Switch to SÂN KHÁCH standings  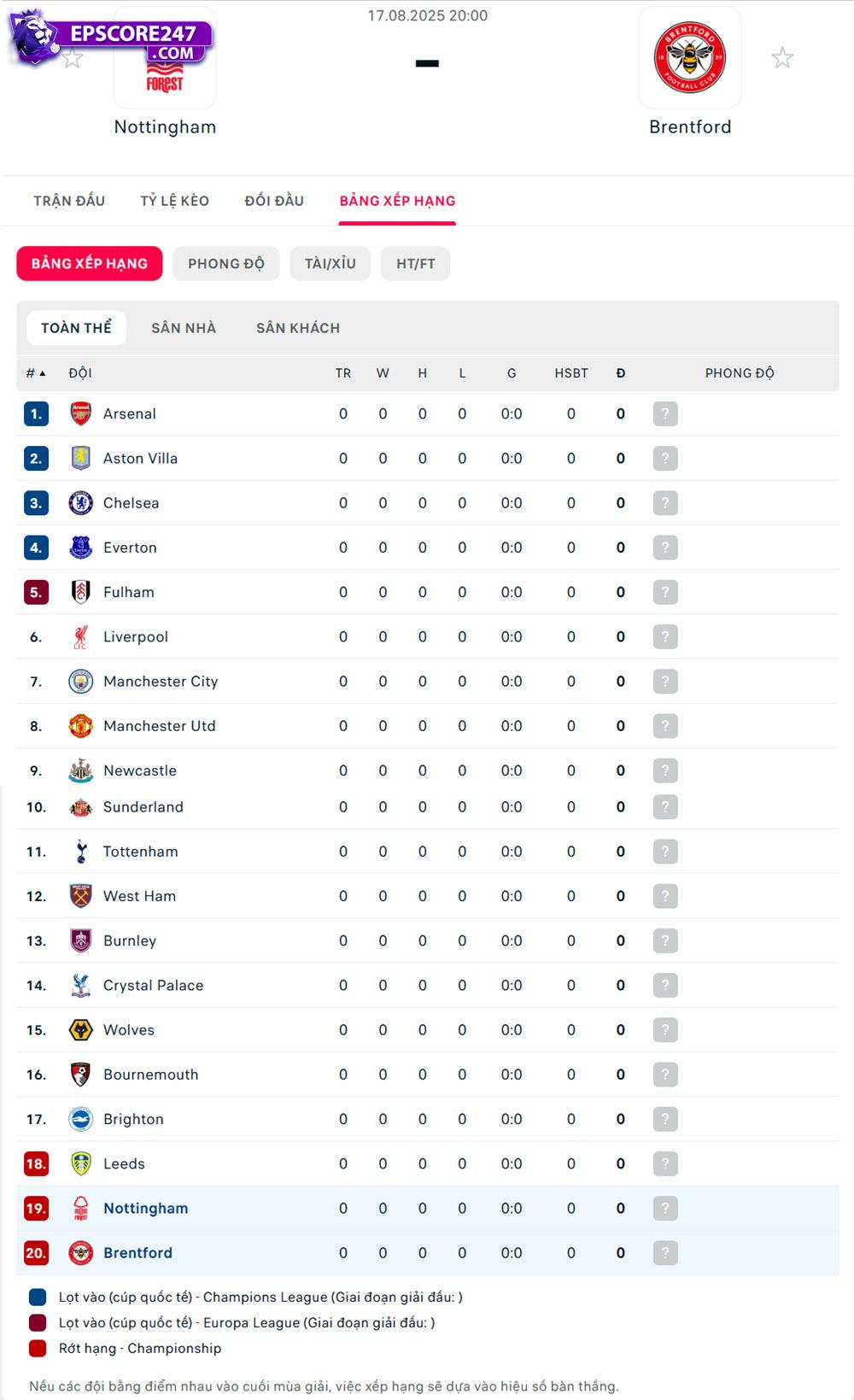point(298,328)
